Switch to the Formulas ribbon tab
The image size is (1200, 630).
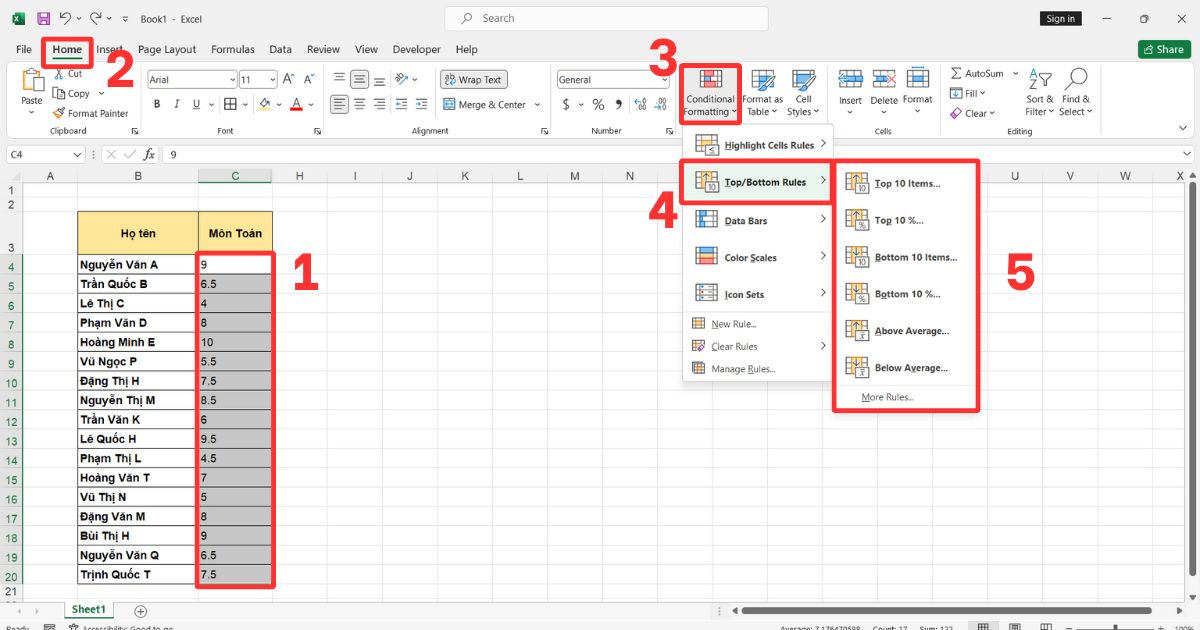pyautogui.click(x=232, y=49)
